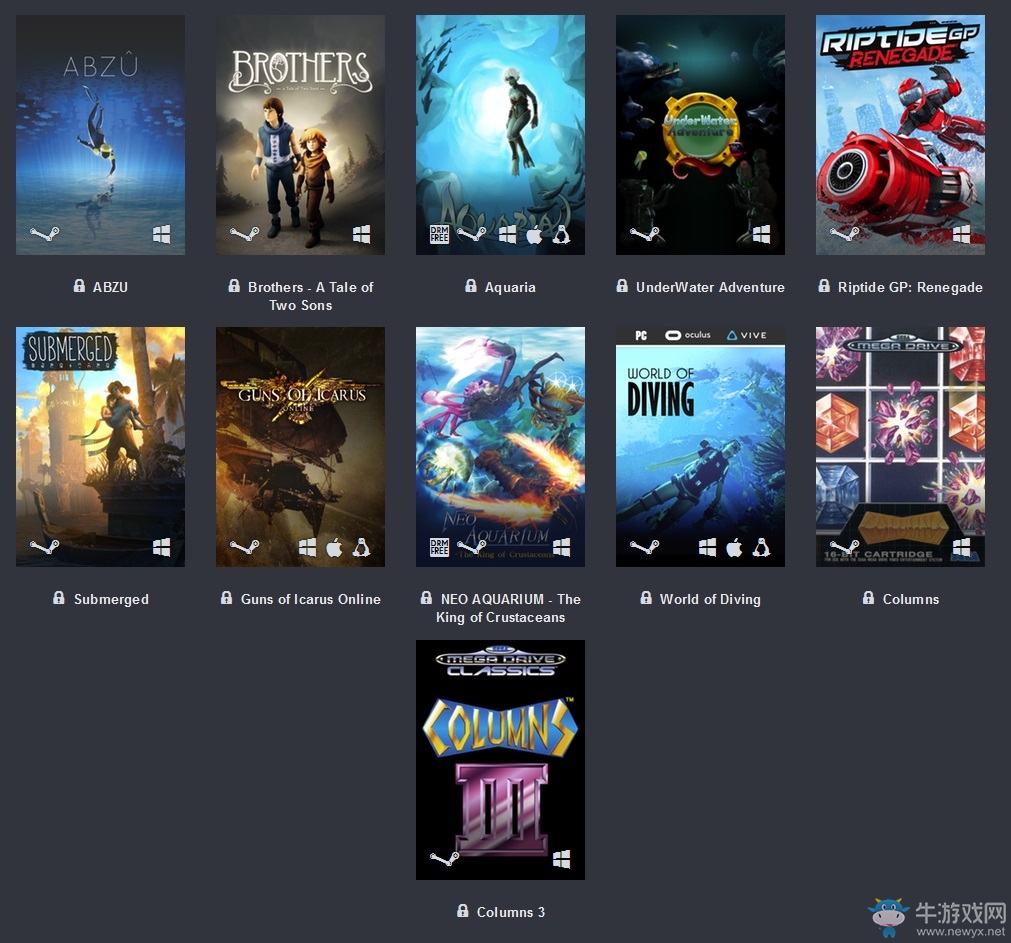
Task: Open the NEO AQUARIUM cover image
Action: click(500, 447)
